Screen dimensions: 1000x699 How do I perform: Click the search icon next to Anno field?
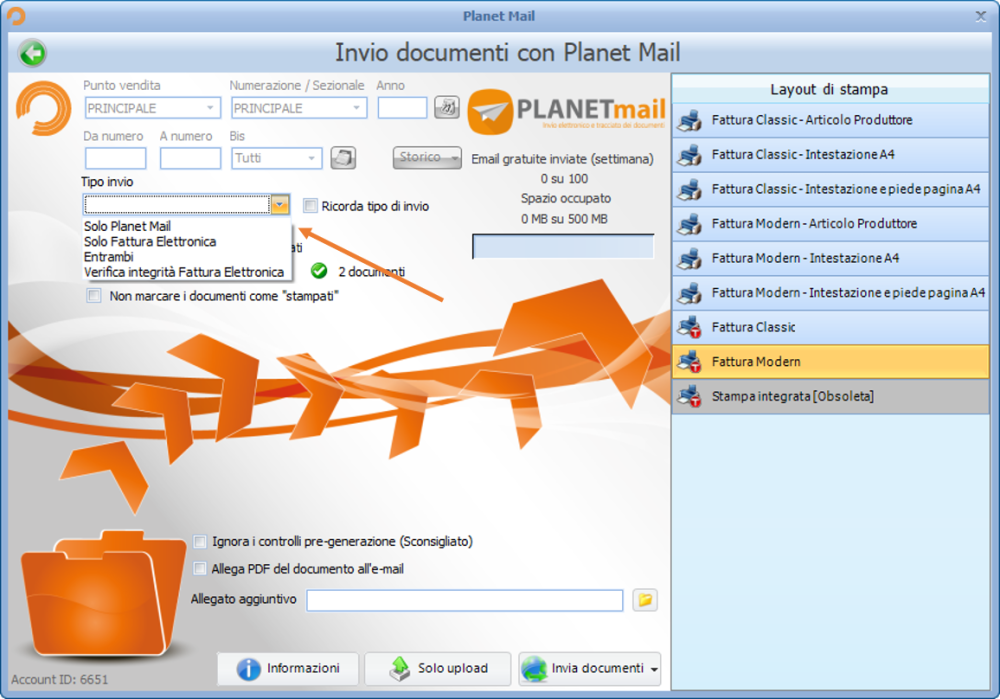point(446,107)
